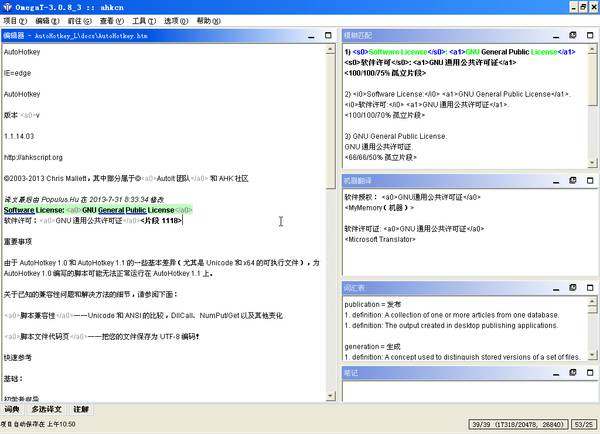
Task: Click the MyMemory machine translation result
Action: pos(412,202)
